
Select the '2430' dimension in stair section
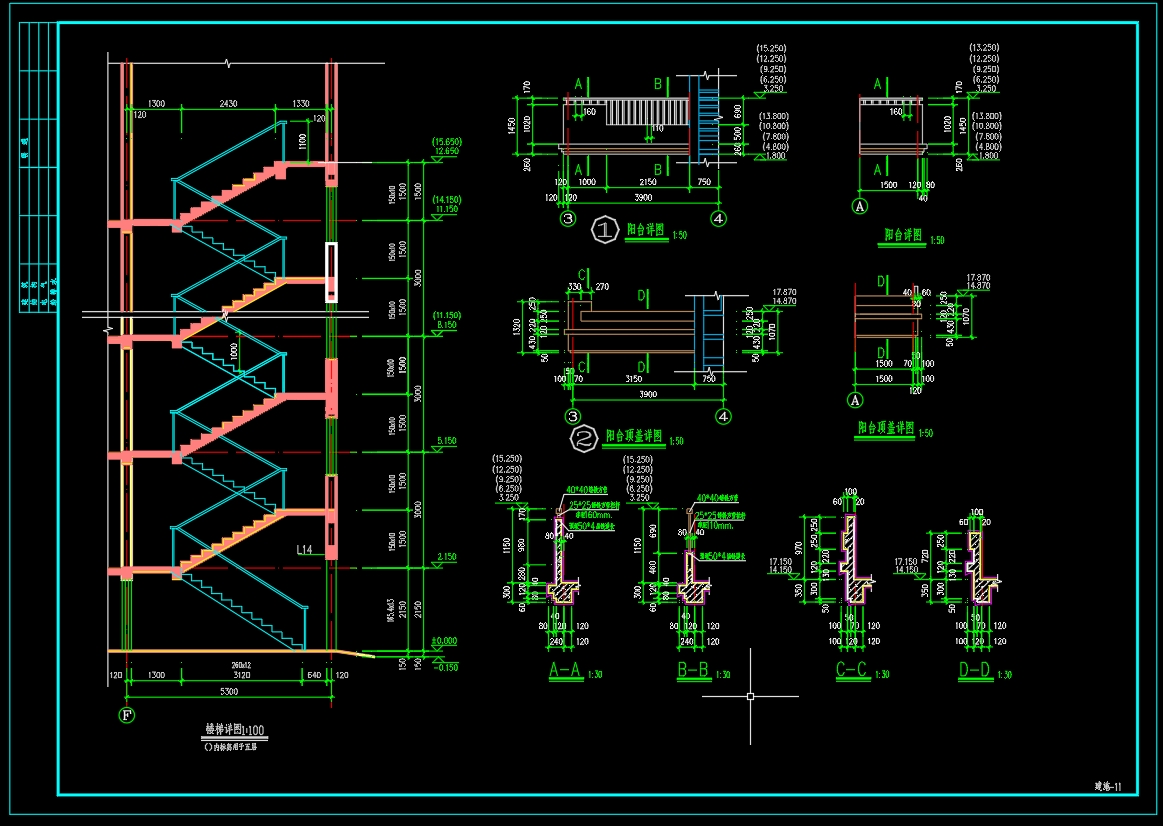tap(228, 104)
